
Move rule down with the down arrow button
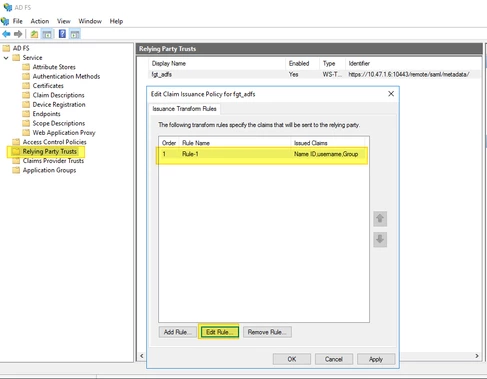380,239
